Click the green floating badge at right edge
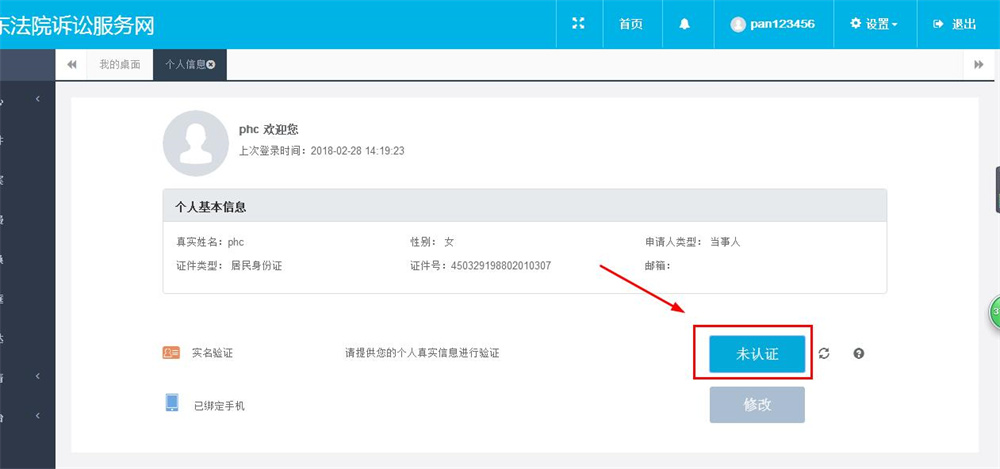The image size is (1000, 469). click(x=994, y=313)
